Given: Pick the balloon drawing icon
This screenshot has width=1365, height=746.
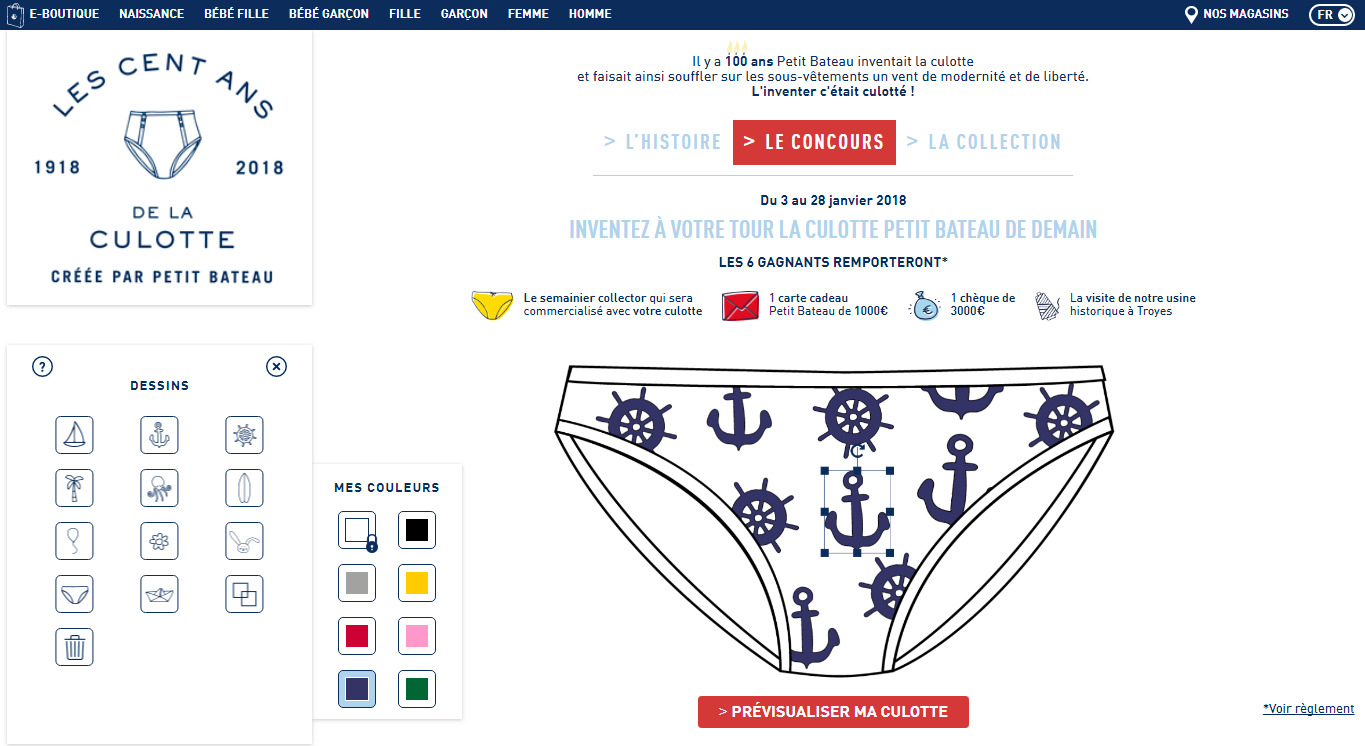Looking at the screenshot, I should (74, 541).
